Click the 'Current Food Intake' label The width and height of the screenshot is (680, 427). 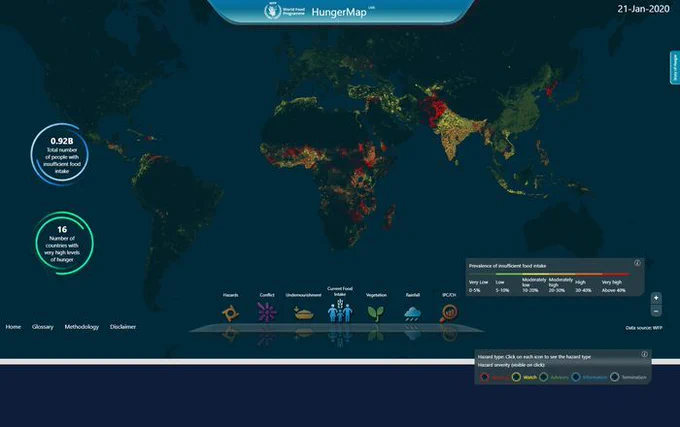(340, 291)
